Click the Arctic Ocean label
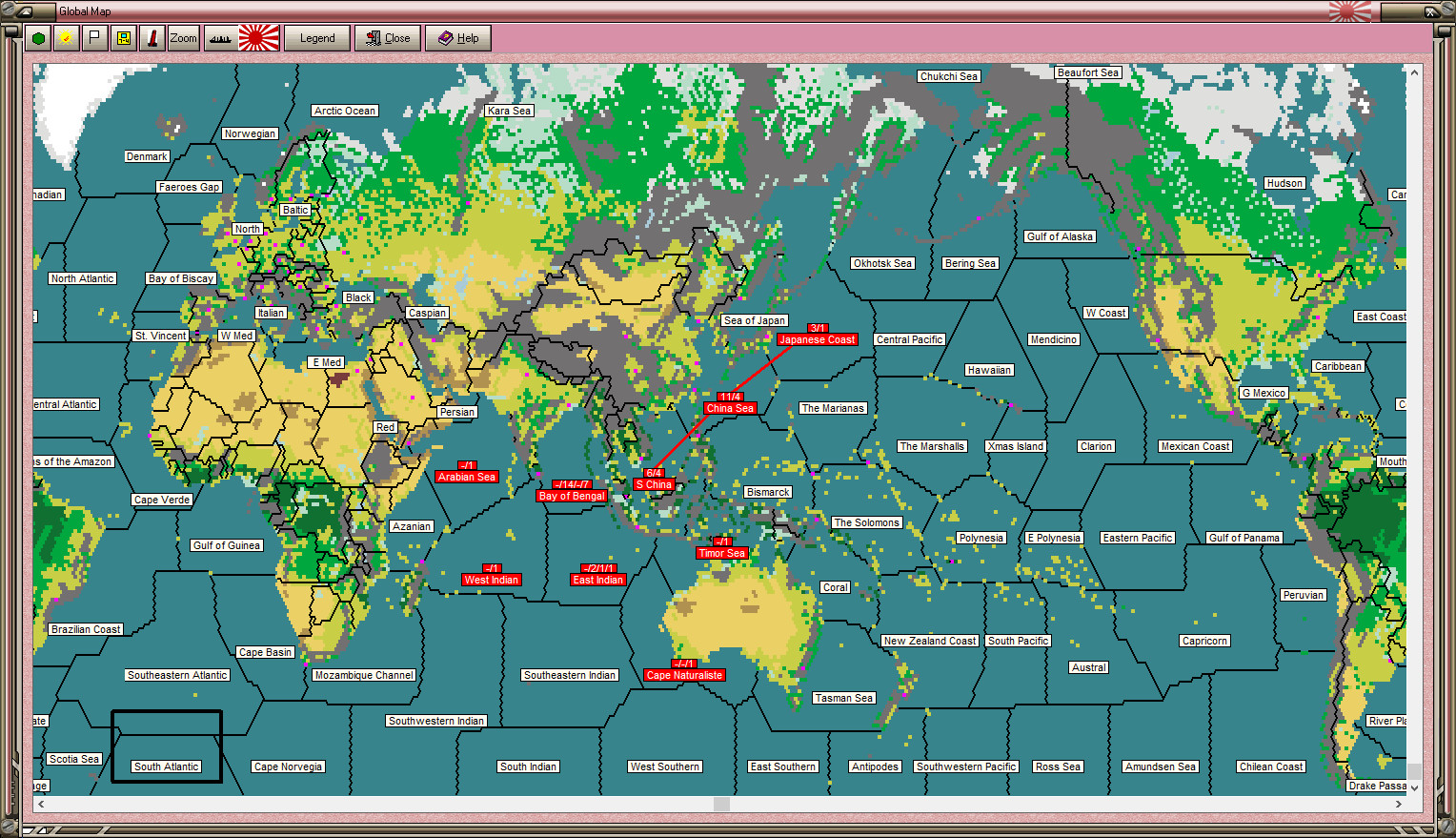This screenshot has width=1456, height=838. tap(345, 111)
